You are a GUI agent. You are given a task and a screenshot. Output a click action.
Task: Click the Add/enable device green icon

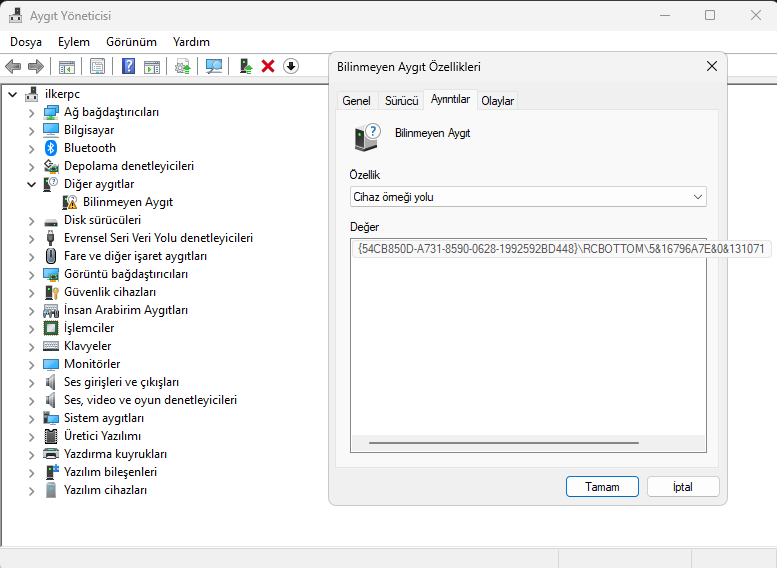point(246,66)
